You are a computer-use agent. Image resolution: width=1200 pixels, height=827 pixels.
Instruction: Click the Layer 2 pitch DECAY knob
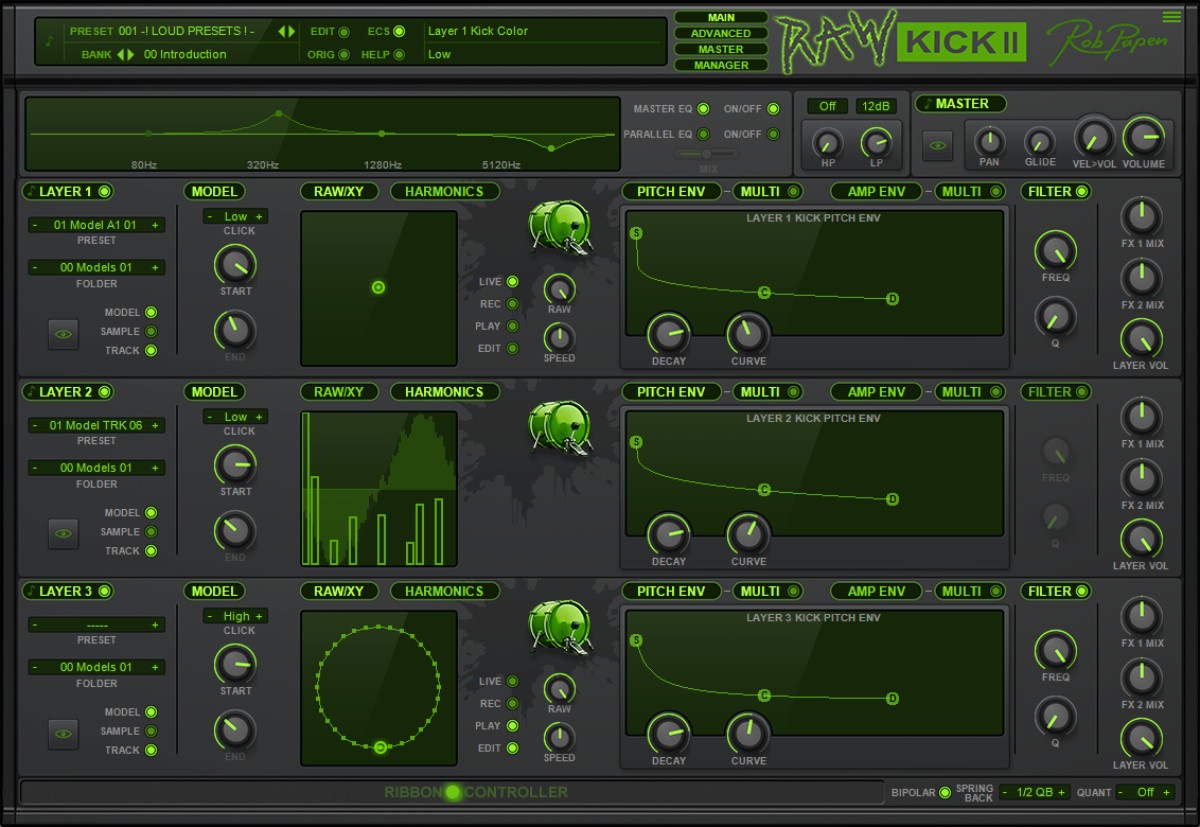[x=669, y=535]
